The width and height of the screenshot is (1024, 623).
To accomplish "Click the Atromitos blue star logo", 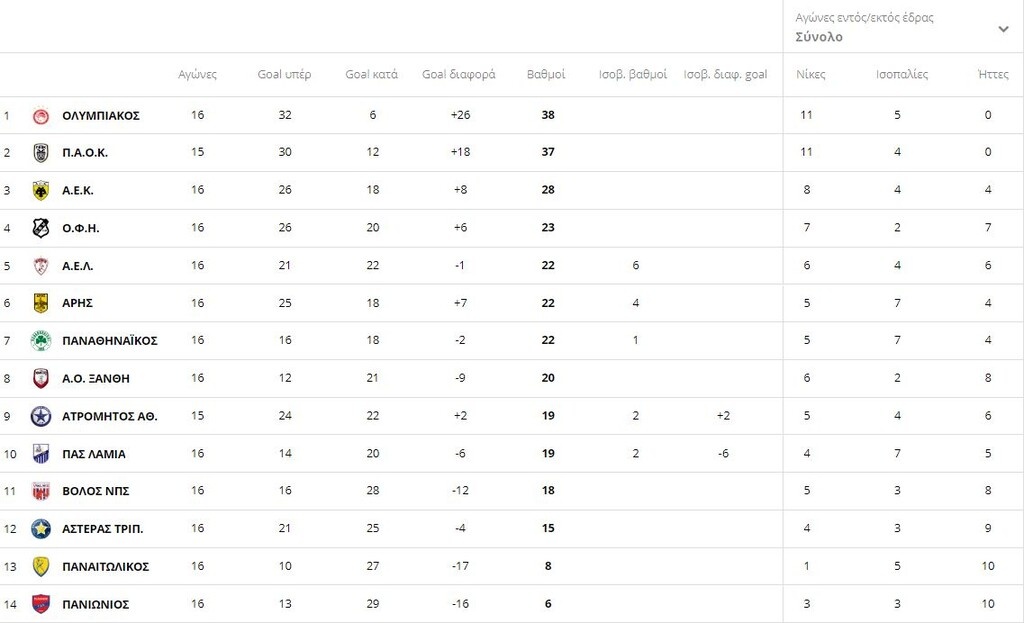I will [40, 416].
